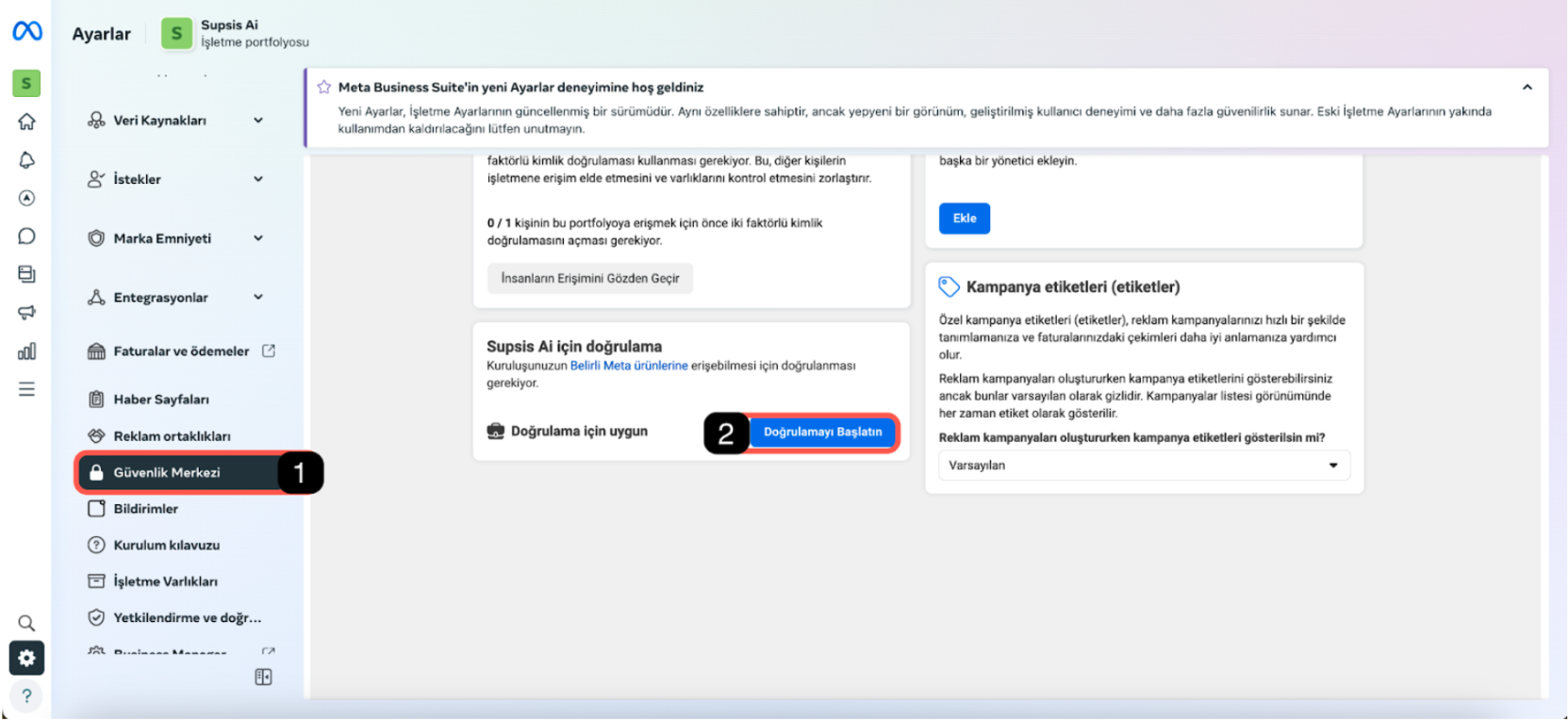
Task: Expand Veri Kaynakları section
Action: pyautogui.click(x=258, y=121)
